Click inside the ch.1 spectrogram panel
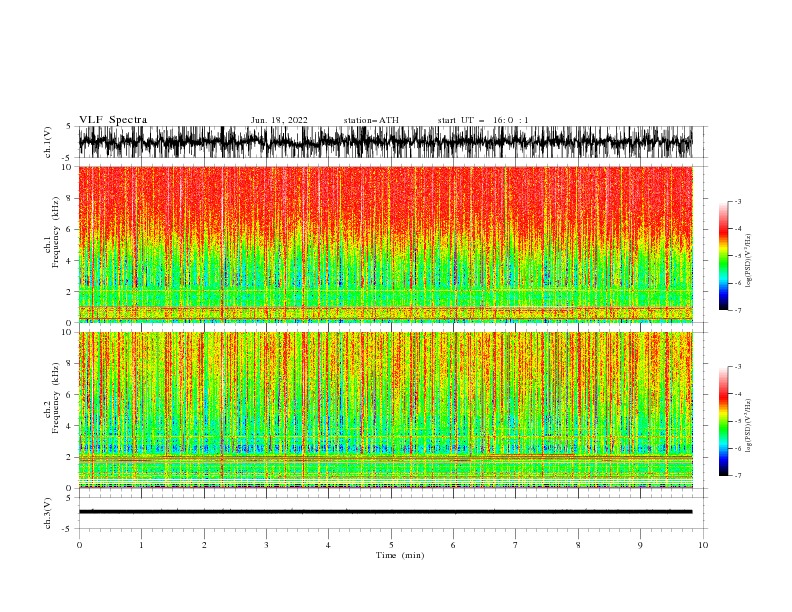This screenshot has width=792, height=612. coord(385,244)
